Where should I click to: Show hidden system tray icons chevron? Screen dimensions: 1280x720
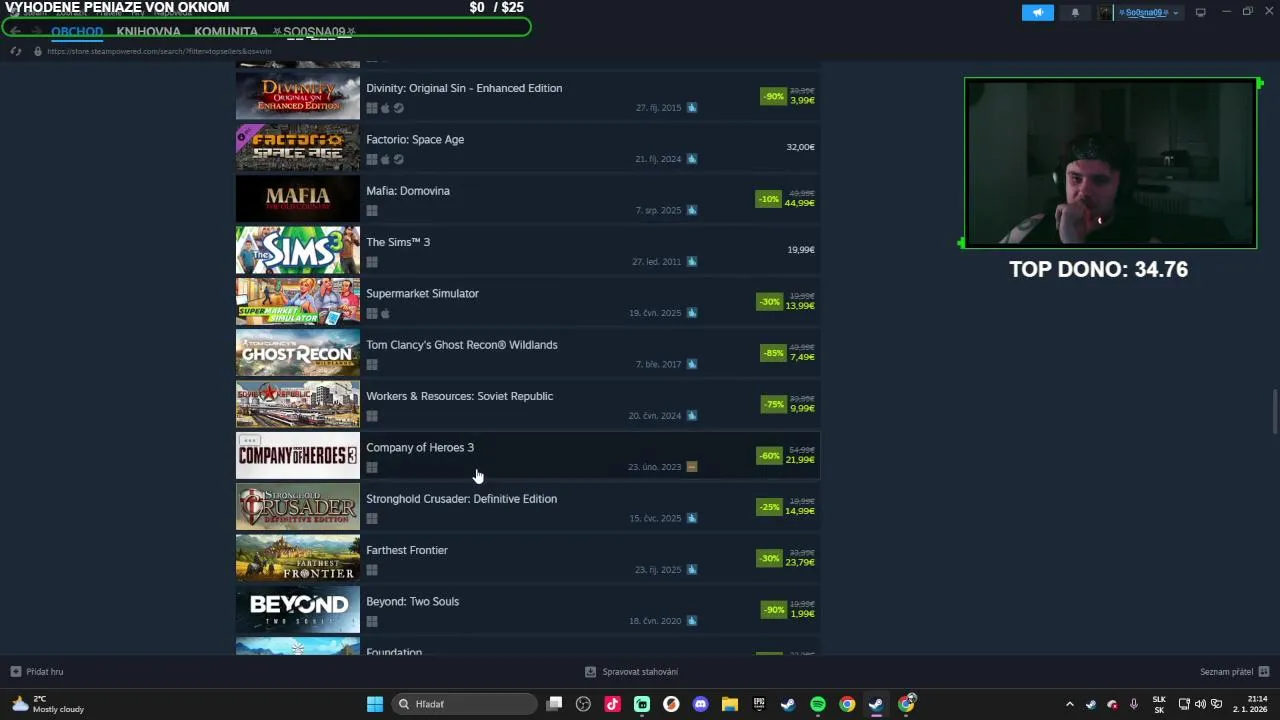(x=1069, y=704)
